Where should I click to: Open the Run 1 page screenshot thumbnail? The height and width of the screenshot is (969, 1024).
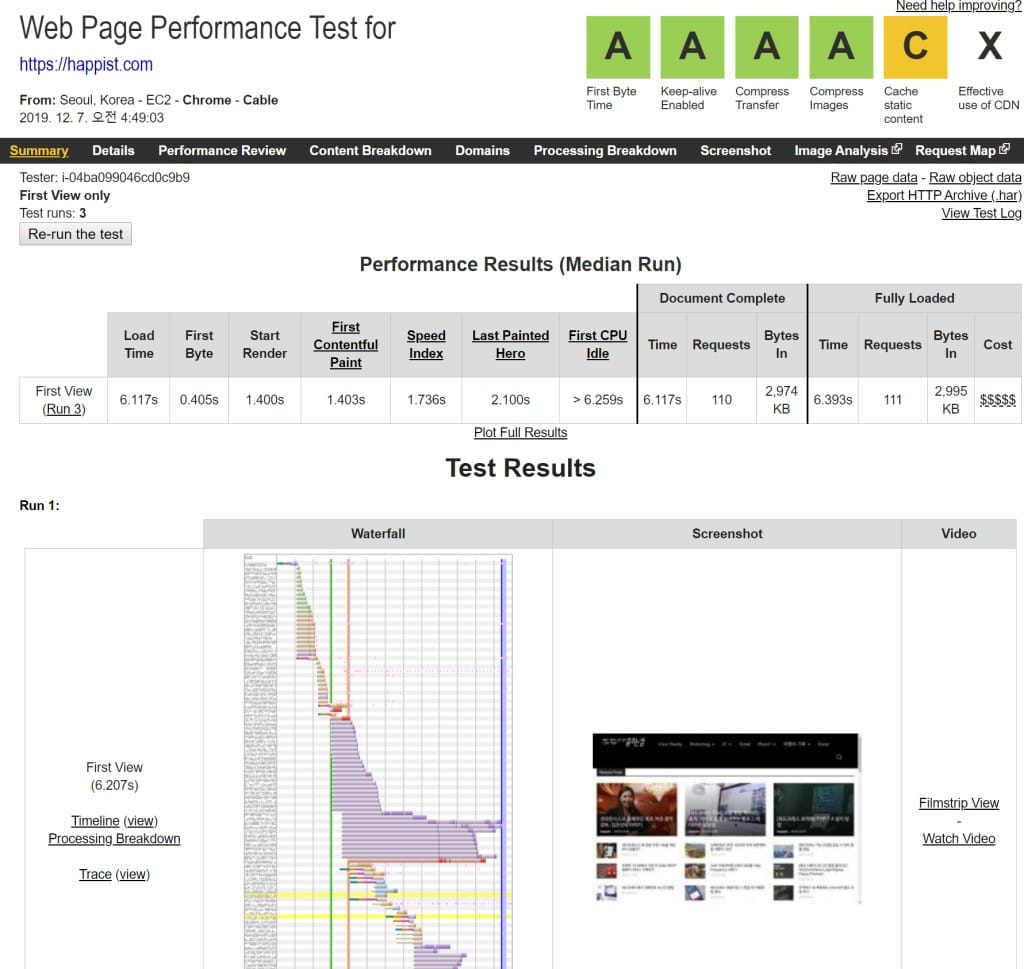click(727, 818)
